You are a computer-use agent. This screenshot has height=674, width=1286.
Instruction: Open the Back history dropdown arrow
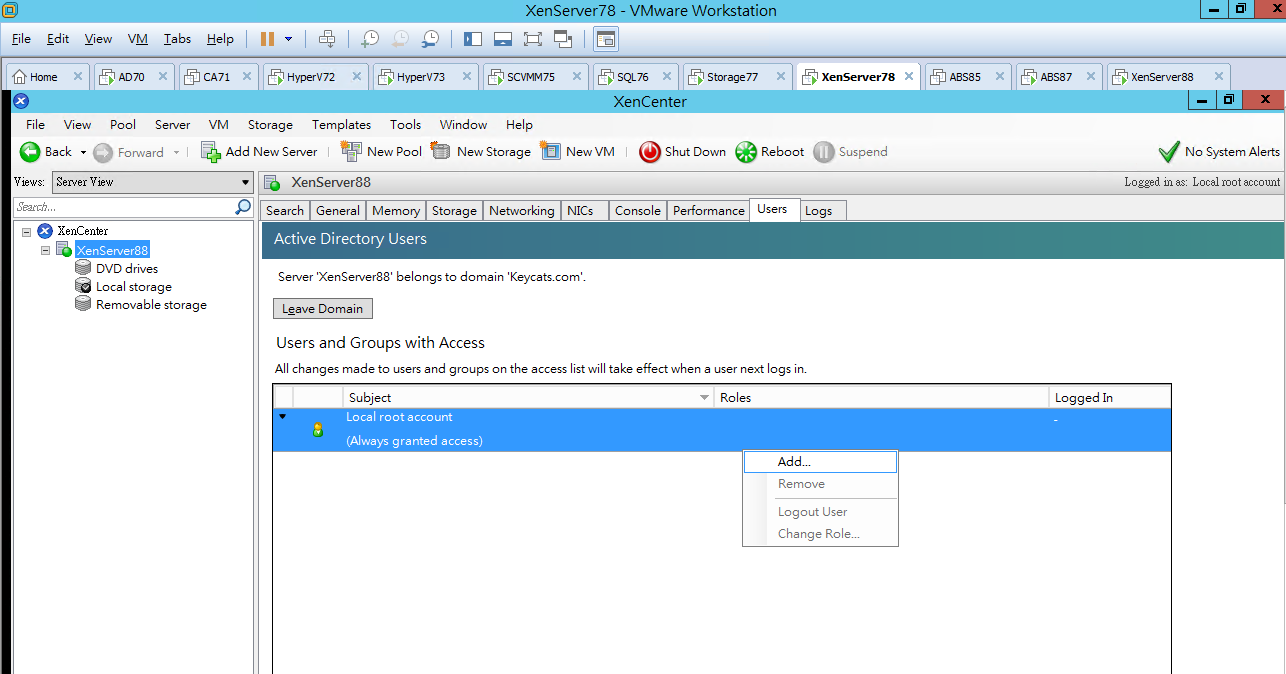[x=81, y=152]
